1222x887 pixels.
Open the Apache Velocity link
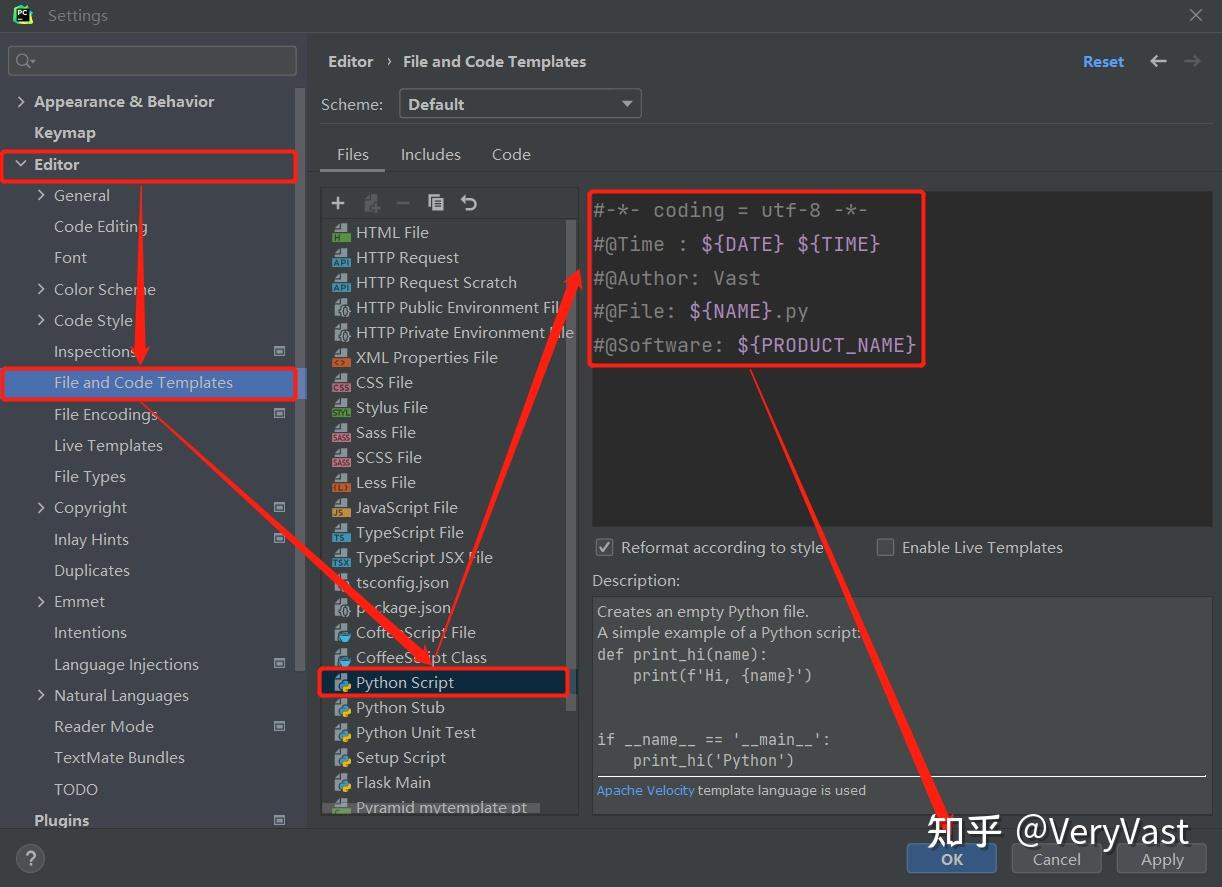[645, 790]
